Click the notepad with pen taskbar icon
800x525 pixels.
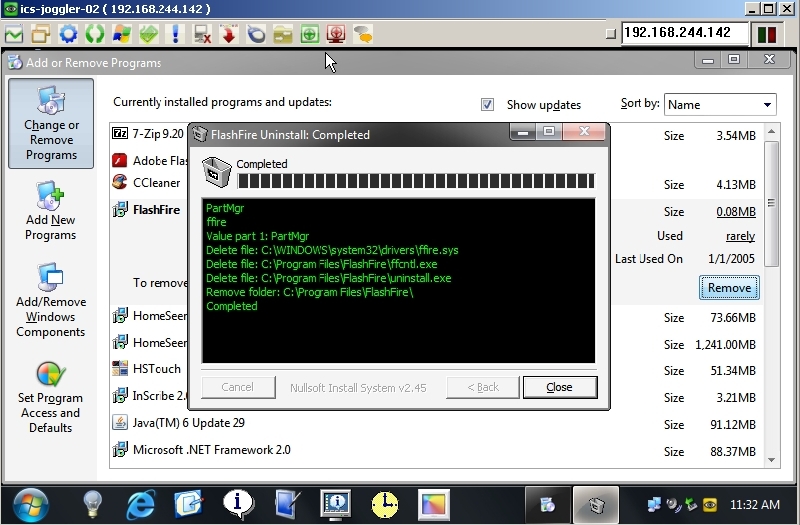pyautogui.click(x=189, y=505)
